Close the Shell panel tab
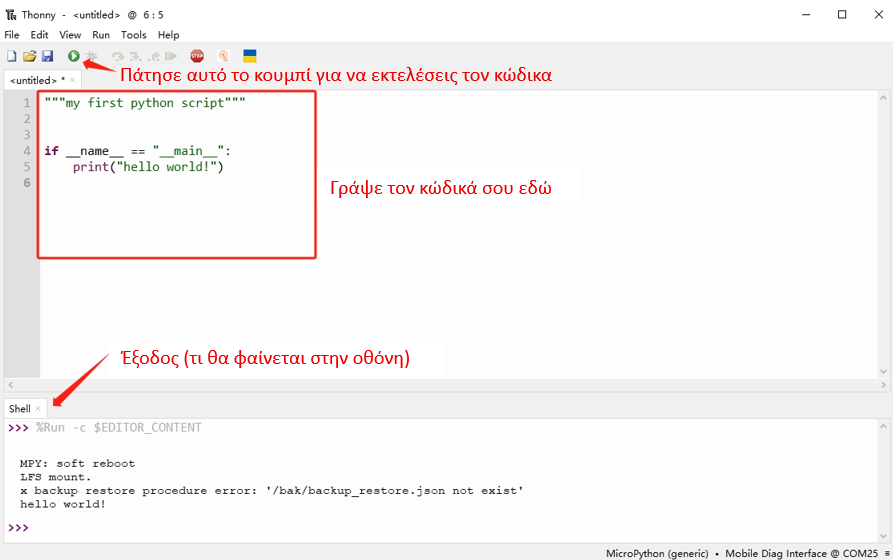This screenshot has height=560, width=893. click(38, 408)
